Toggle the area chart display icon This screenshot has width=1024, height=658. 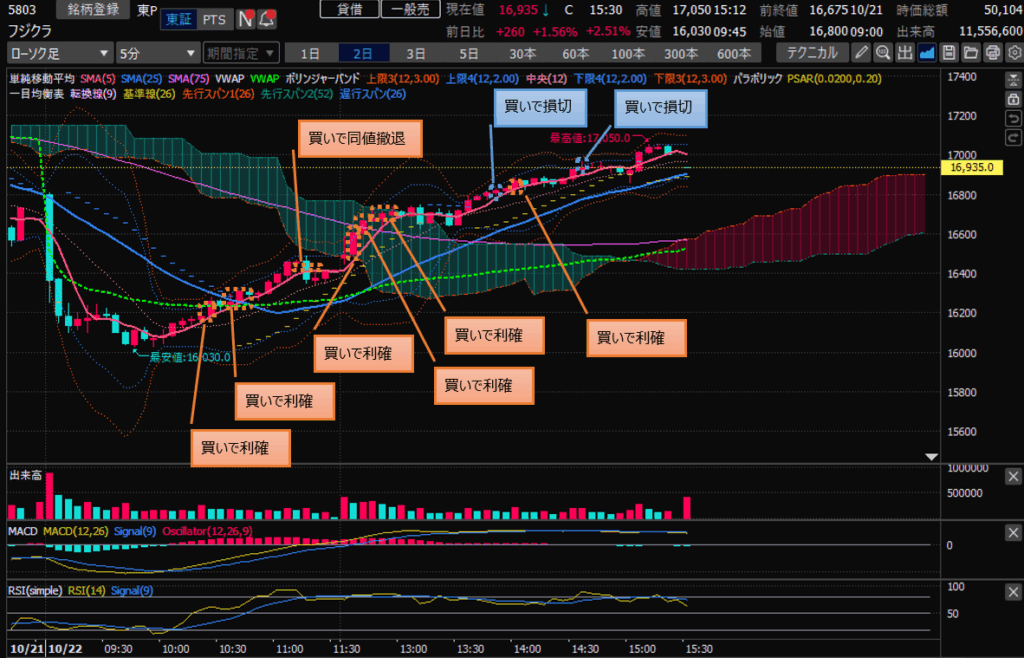(925, 52)
